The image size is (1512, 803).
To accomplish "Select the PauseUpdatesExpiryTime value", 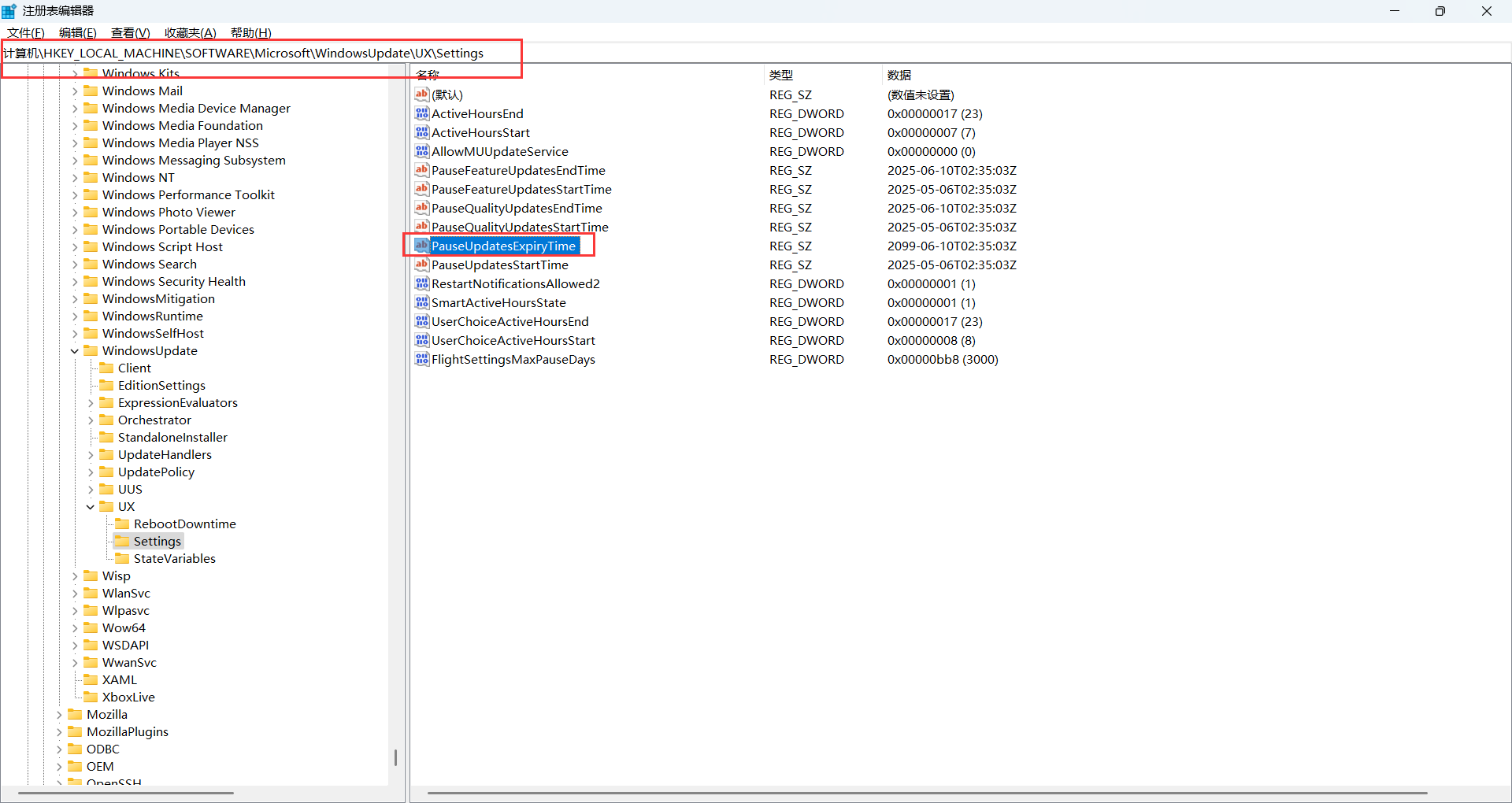I will click(x=503, y=246).
